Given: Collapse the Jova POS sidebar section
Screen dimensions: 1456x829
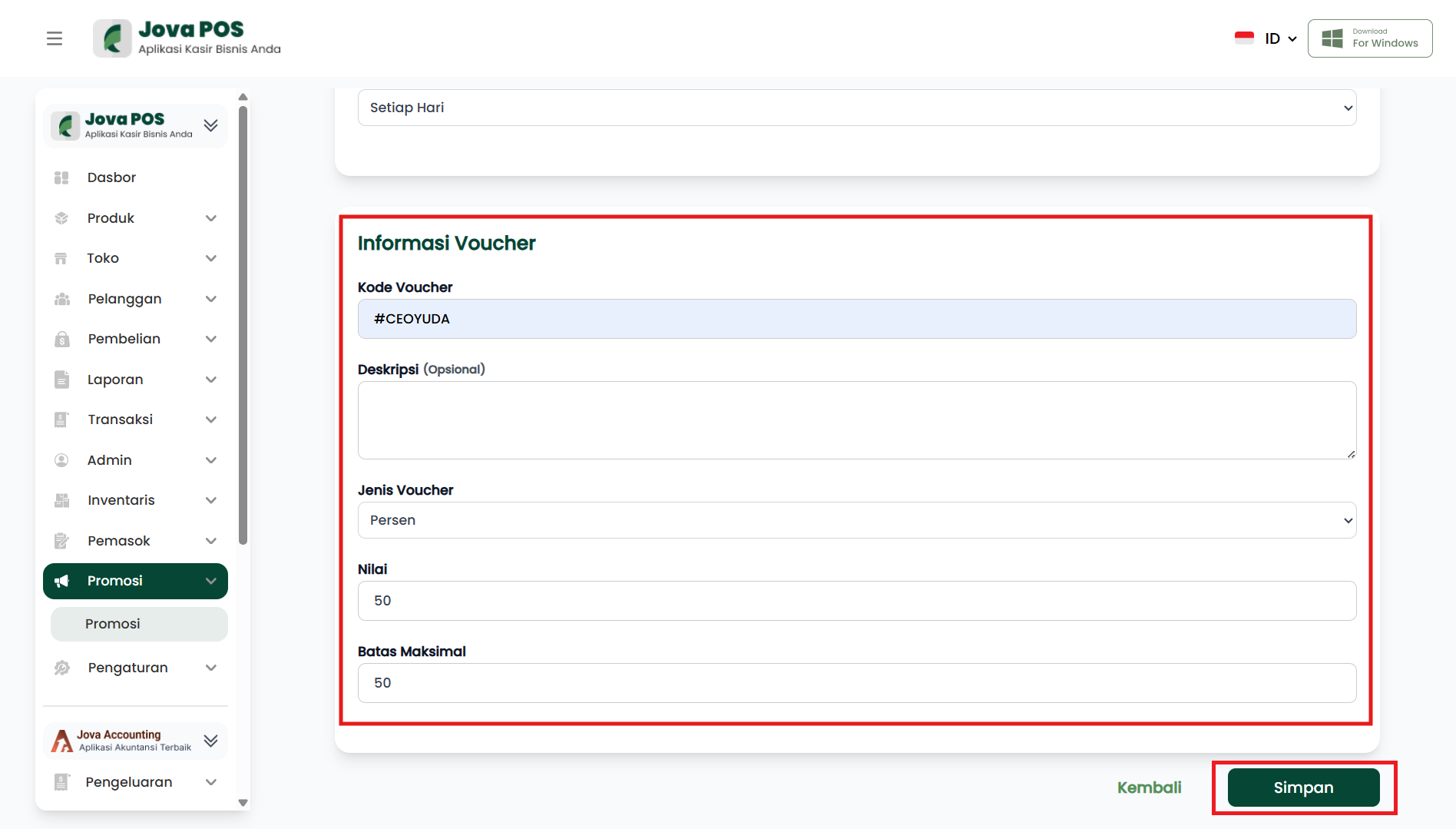Looking at the screenshot, I should click(x=210, y=125).
